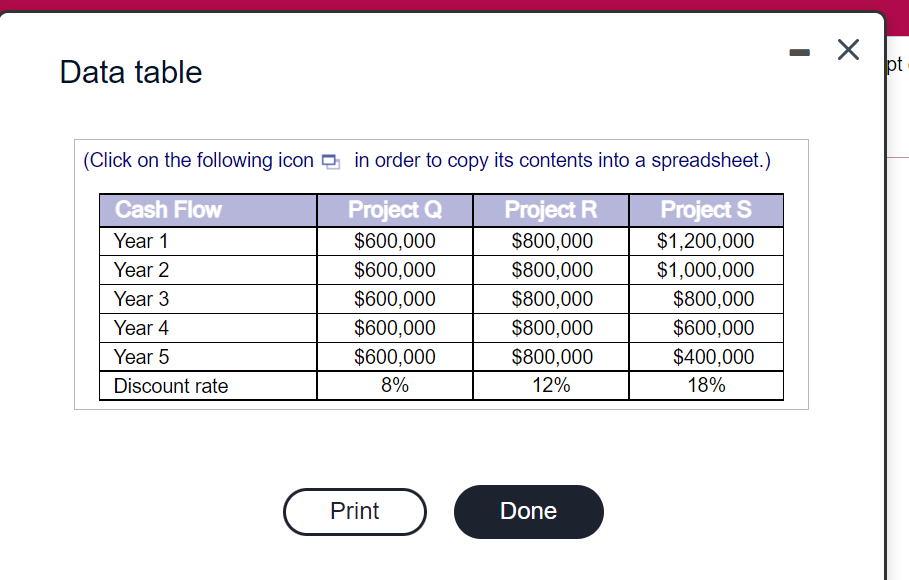
Task: Click Project S Year 2 value $1,000,000
Action: click(706, 270)
